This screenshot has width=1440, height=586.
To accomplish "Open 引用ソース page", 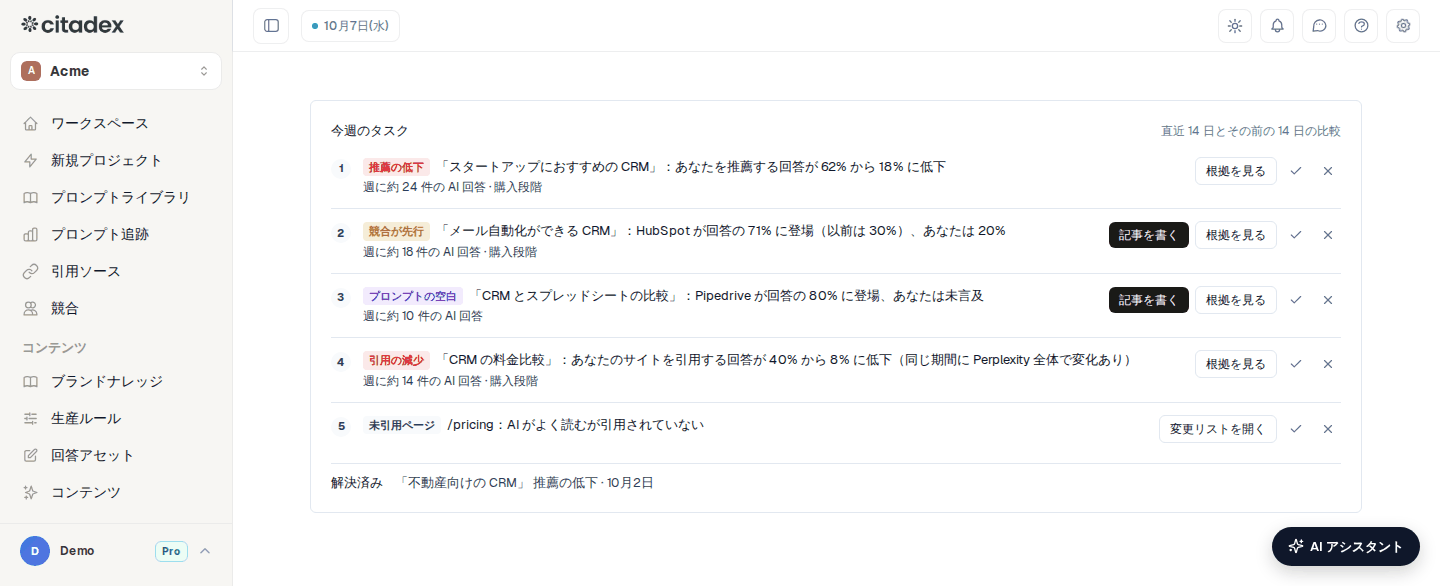I will pyautogui.click(x=116, y=271).
